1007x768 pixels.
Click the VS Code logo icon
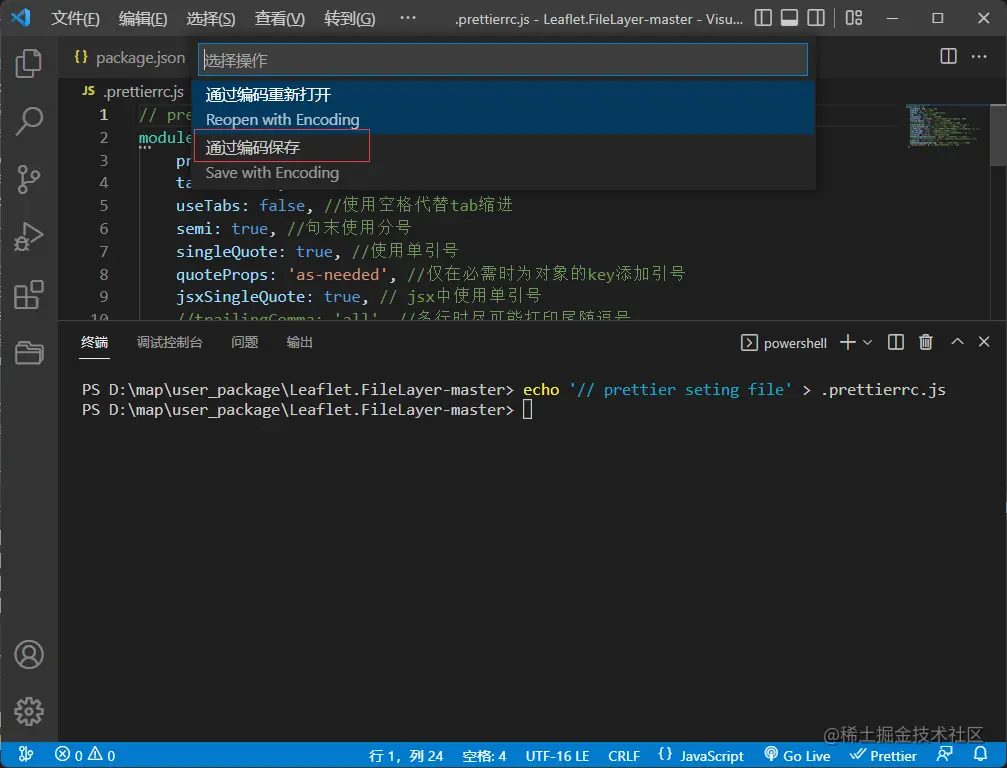tap(21, 17)
